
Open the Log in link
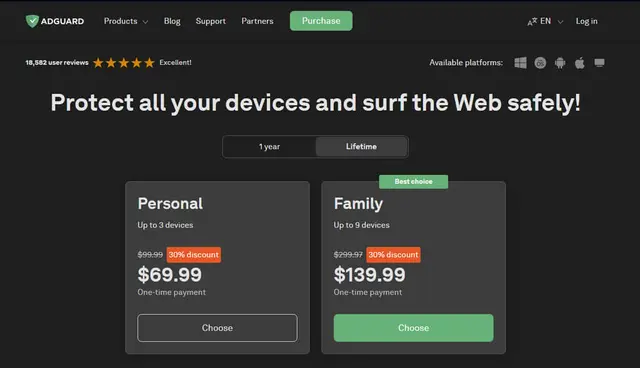[x=587, y=21]
